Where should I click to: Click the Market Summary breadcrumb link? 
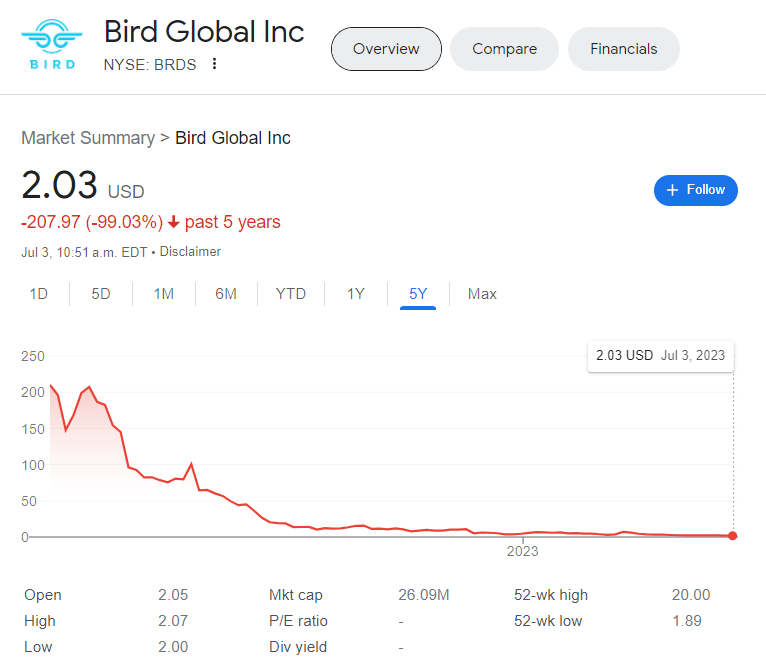click(88, 138)
